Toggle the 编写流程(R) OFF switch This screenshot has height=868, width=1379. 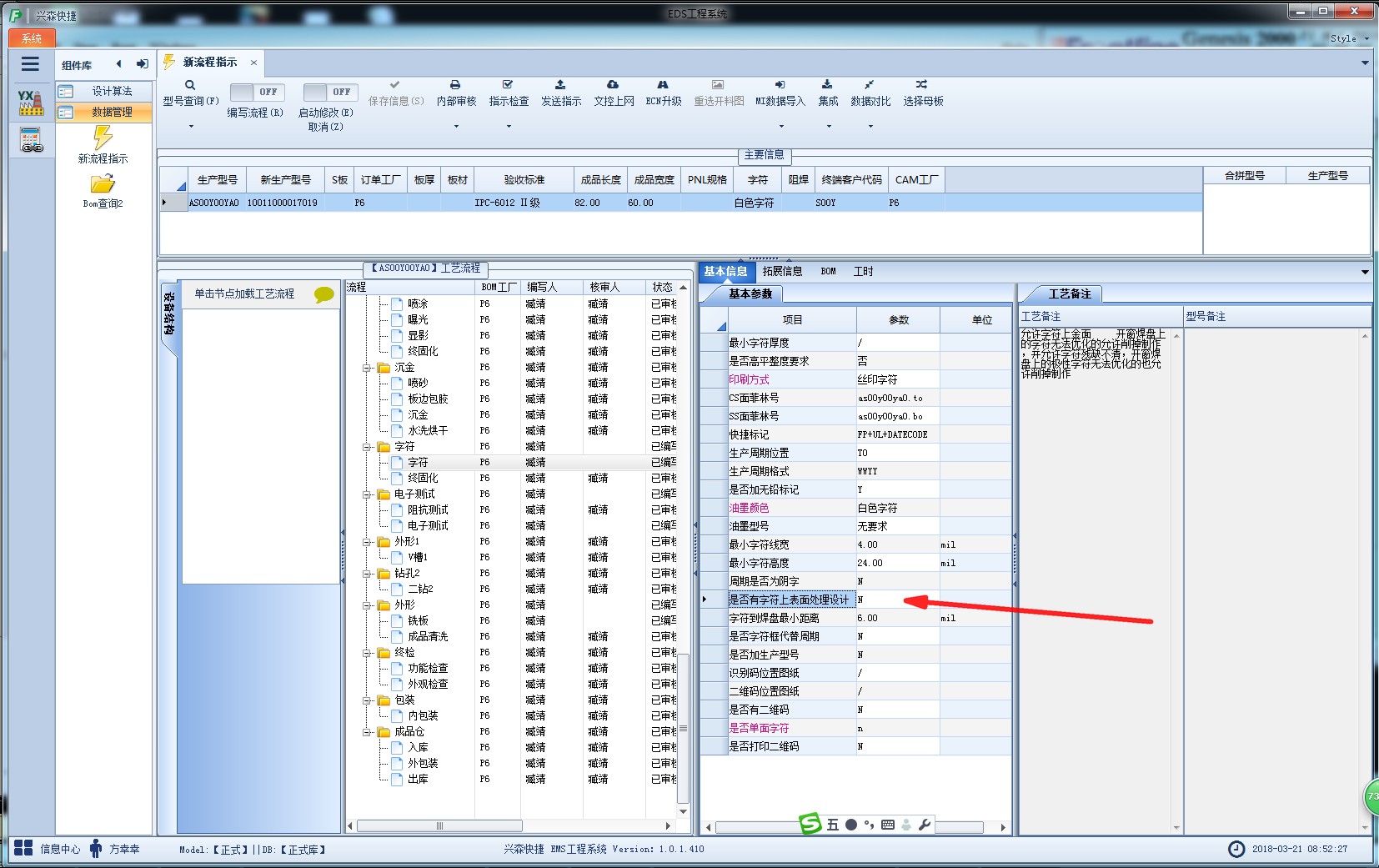pyautogui.click(x=256, y=93)
